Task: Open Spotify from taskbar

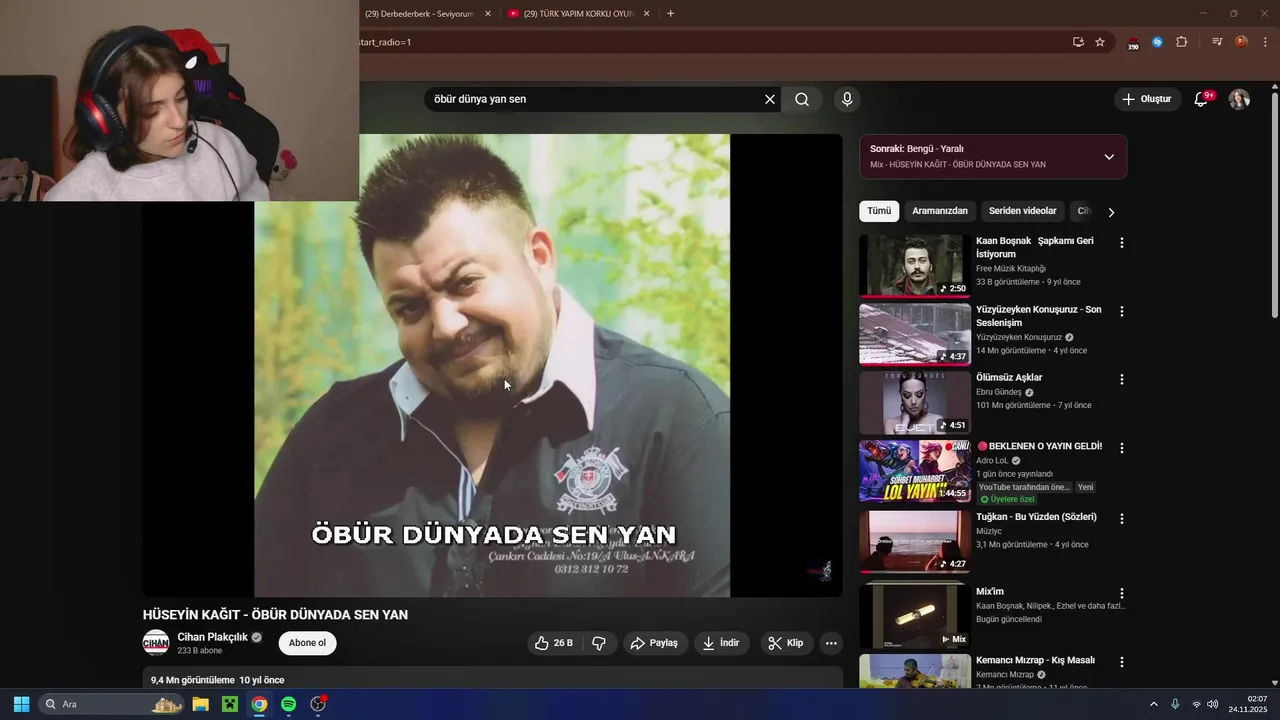Action: click(x=288, y=704)
